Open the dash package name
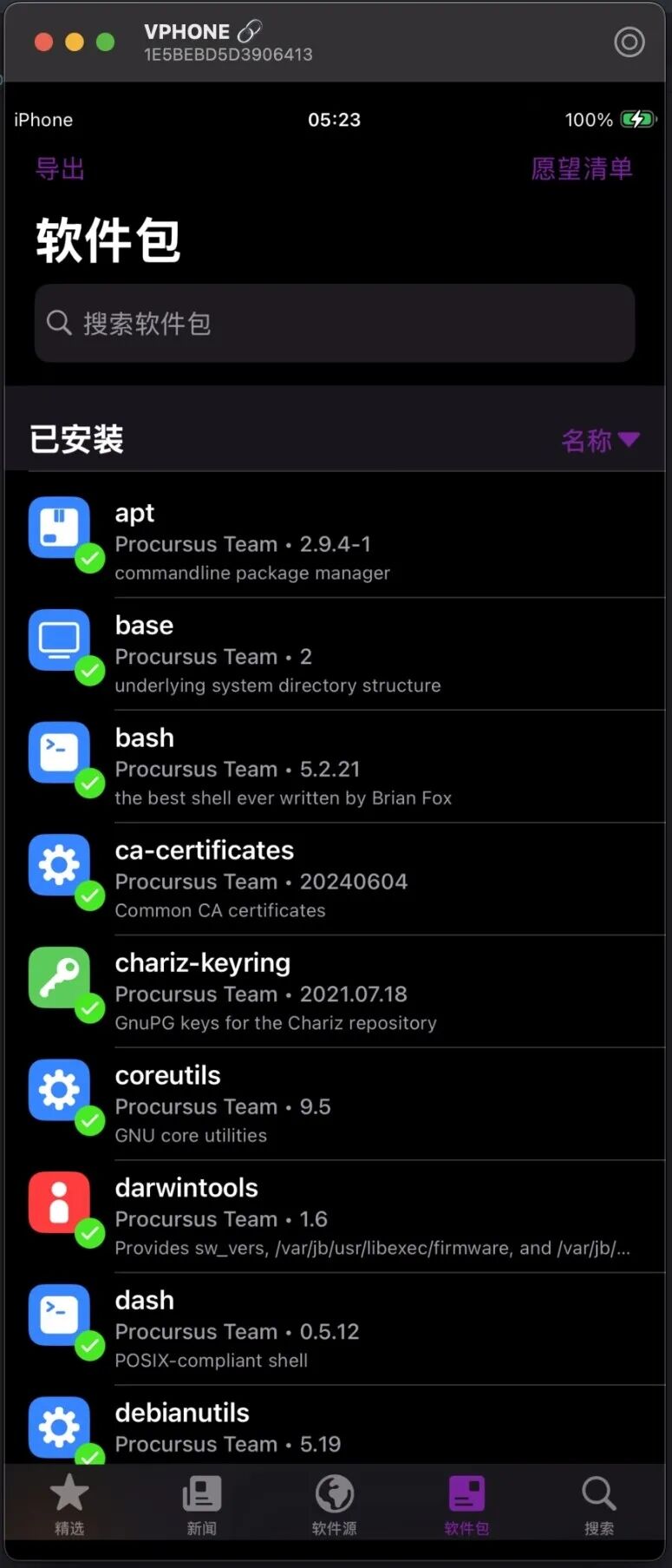 [x=145, y=1300]
